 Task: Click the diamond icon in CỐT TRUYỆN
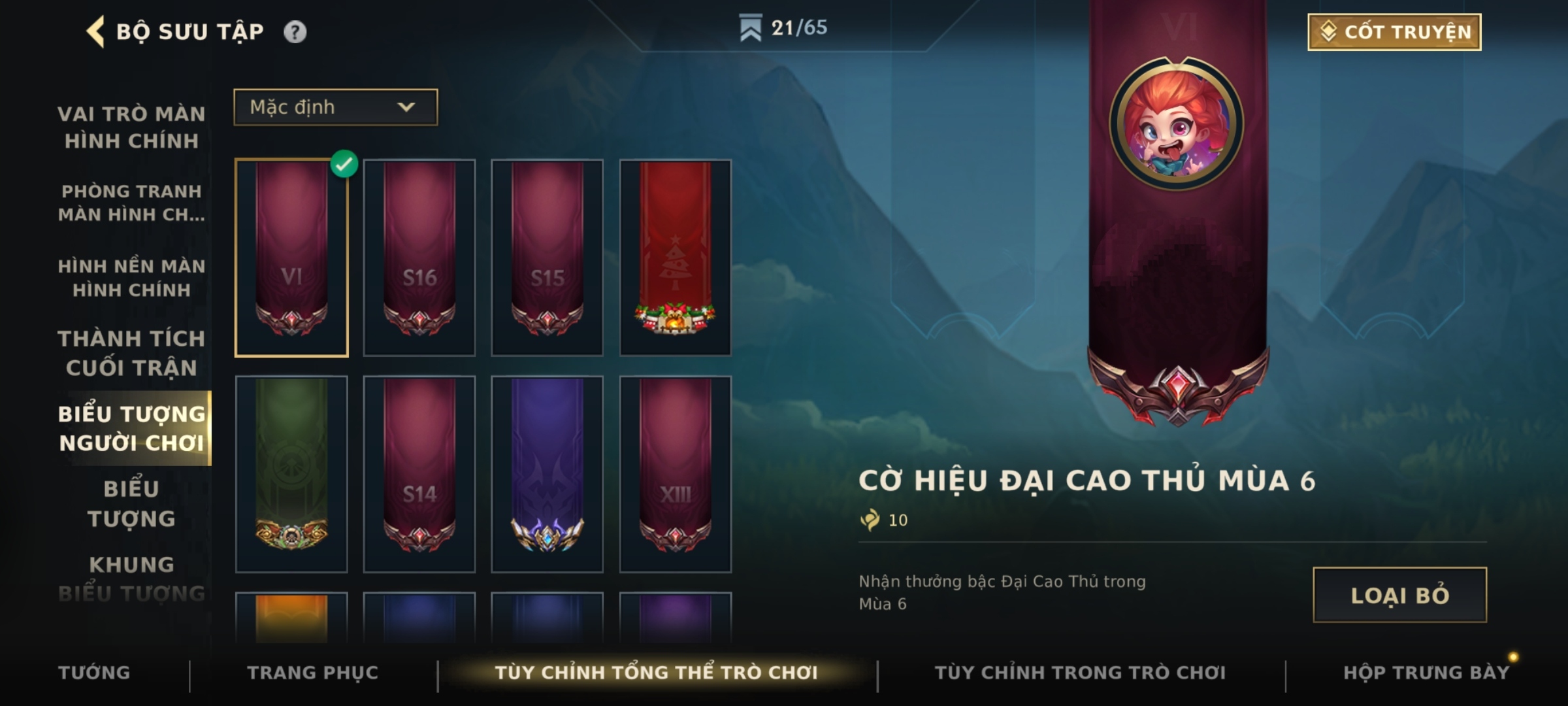point(1329,31)
